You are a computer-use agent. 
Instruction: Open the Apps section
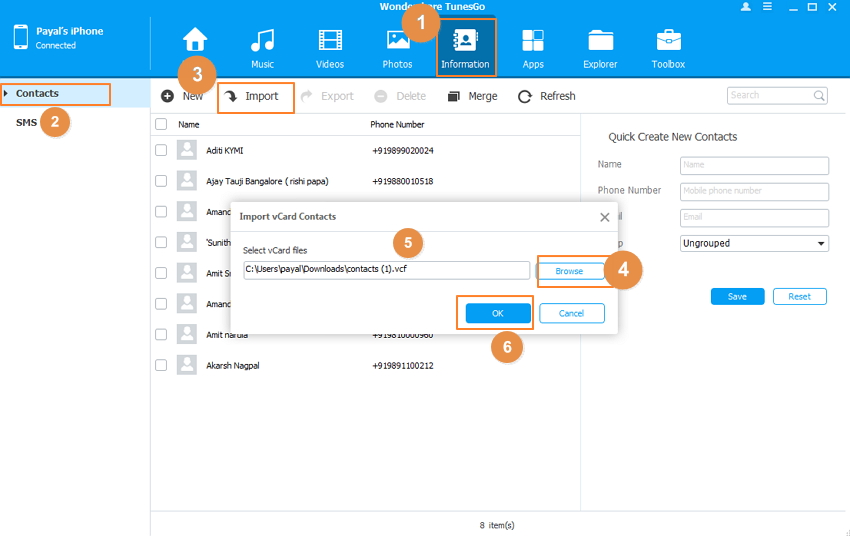533,47
